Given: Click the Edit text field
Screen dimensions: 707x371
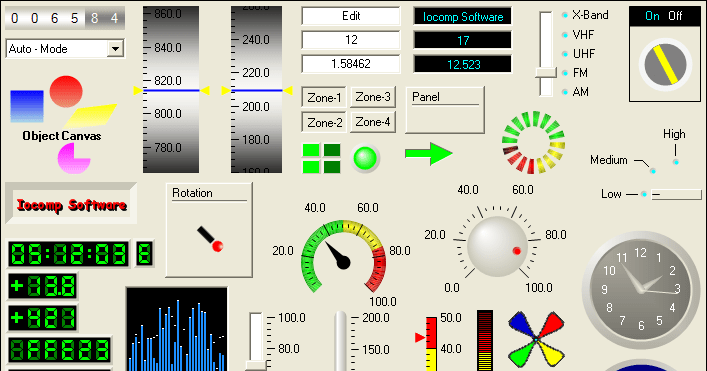Looking at the screenshot, I should coord(351,16).
